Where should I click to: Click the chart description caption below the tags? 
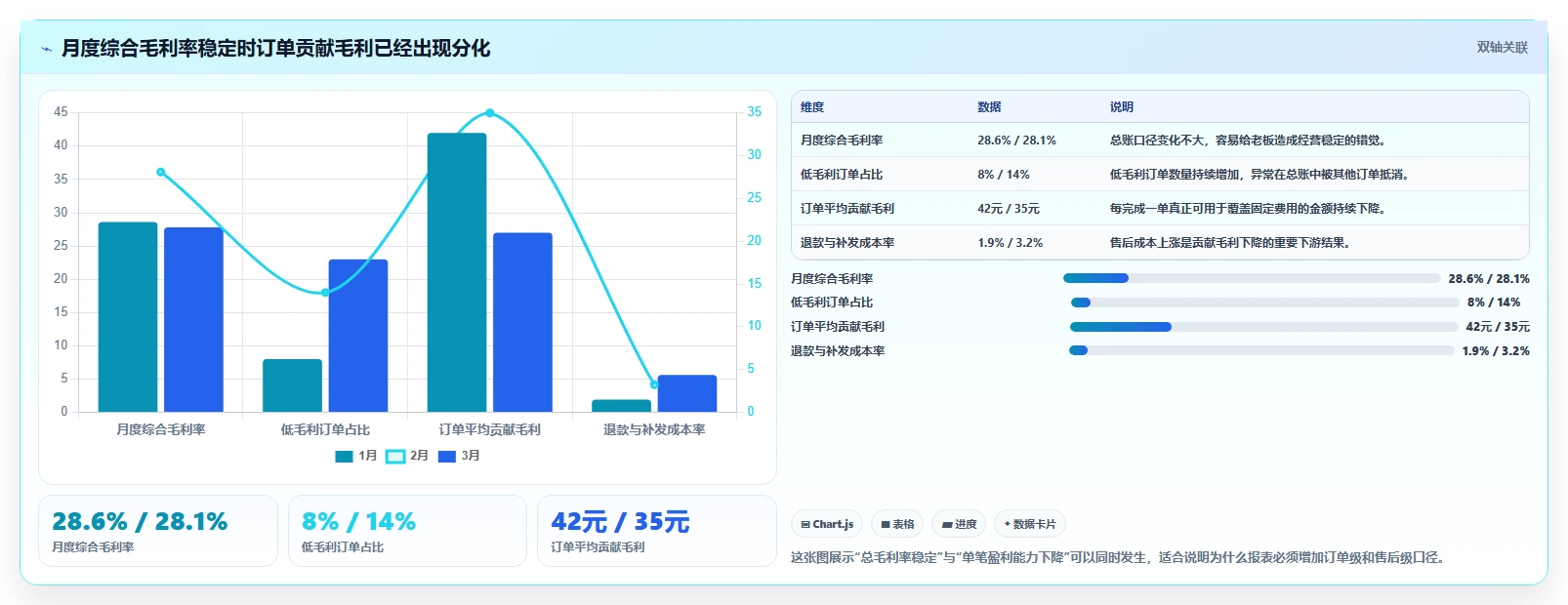pyautogui.click(x=1118, y=558)
